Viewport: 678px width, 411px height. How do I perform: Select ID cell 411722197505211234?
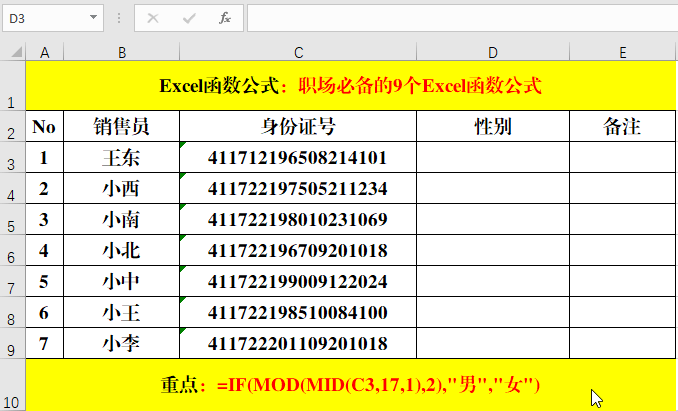coord(298,188)
